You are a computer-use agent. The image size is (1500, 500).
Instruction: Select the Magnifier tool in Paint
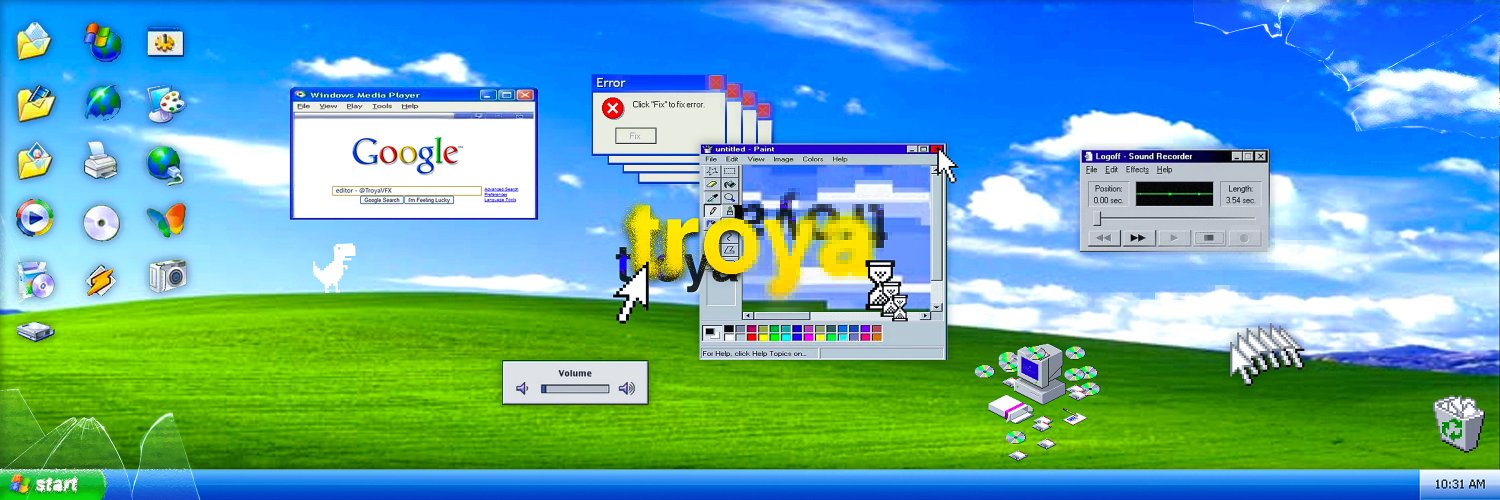729,197
